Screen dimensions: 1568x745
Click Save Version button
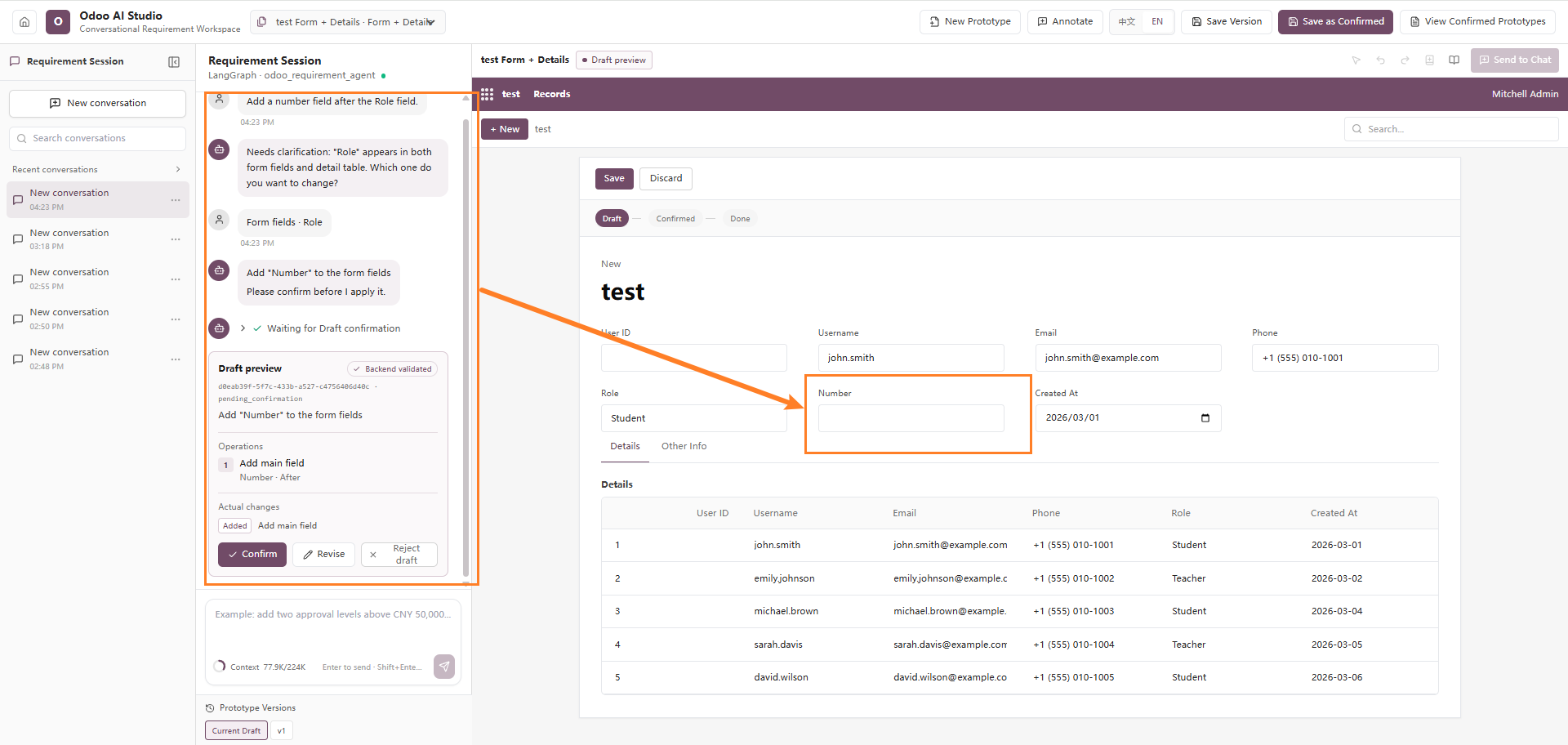click(1227, 22)
